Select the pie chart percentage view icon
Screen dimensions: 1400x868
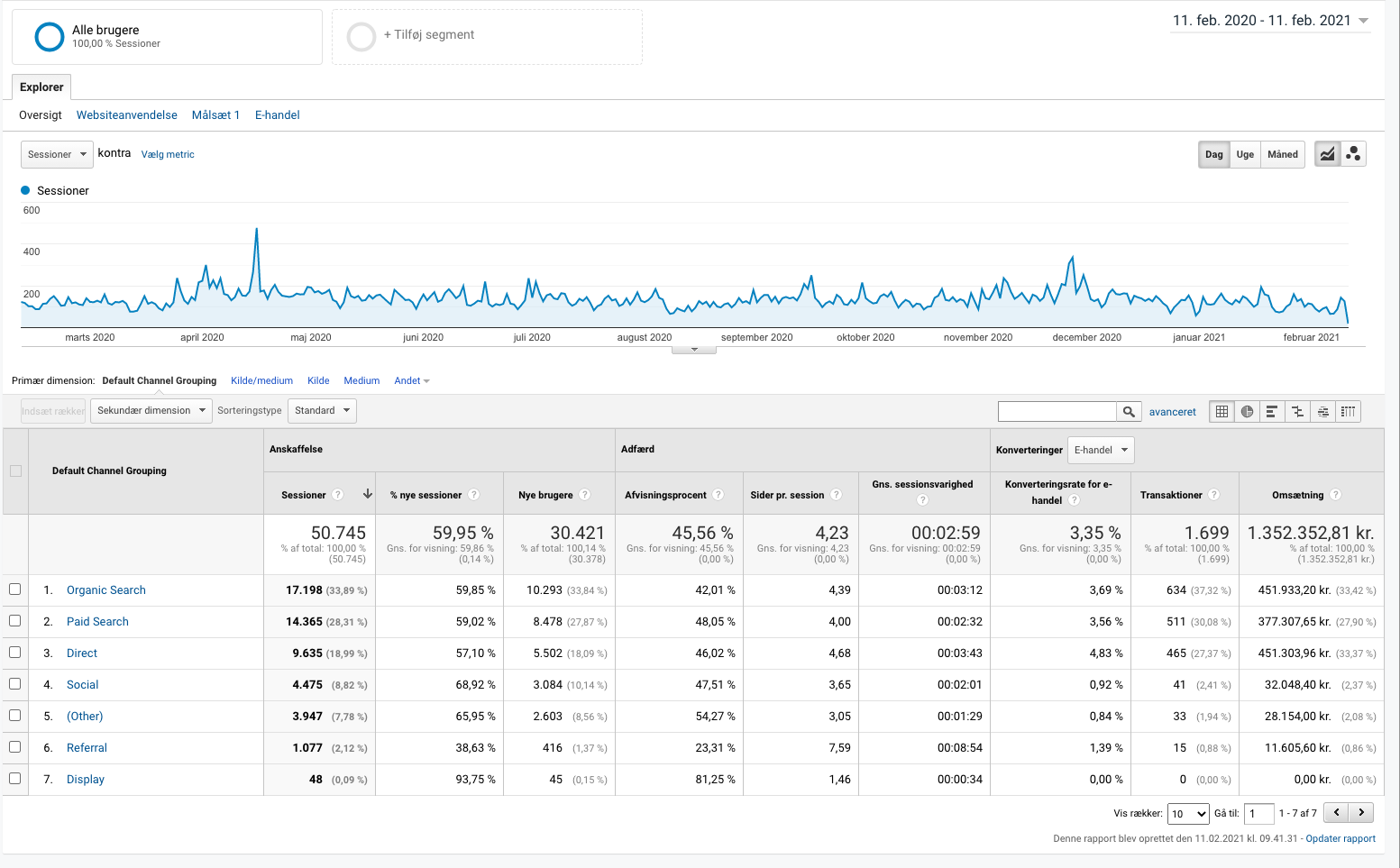click(1247, 412)
